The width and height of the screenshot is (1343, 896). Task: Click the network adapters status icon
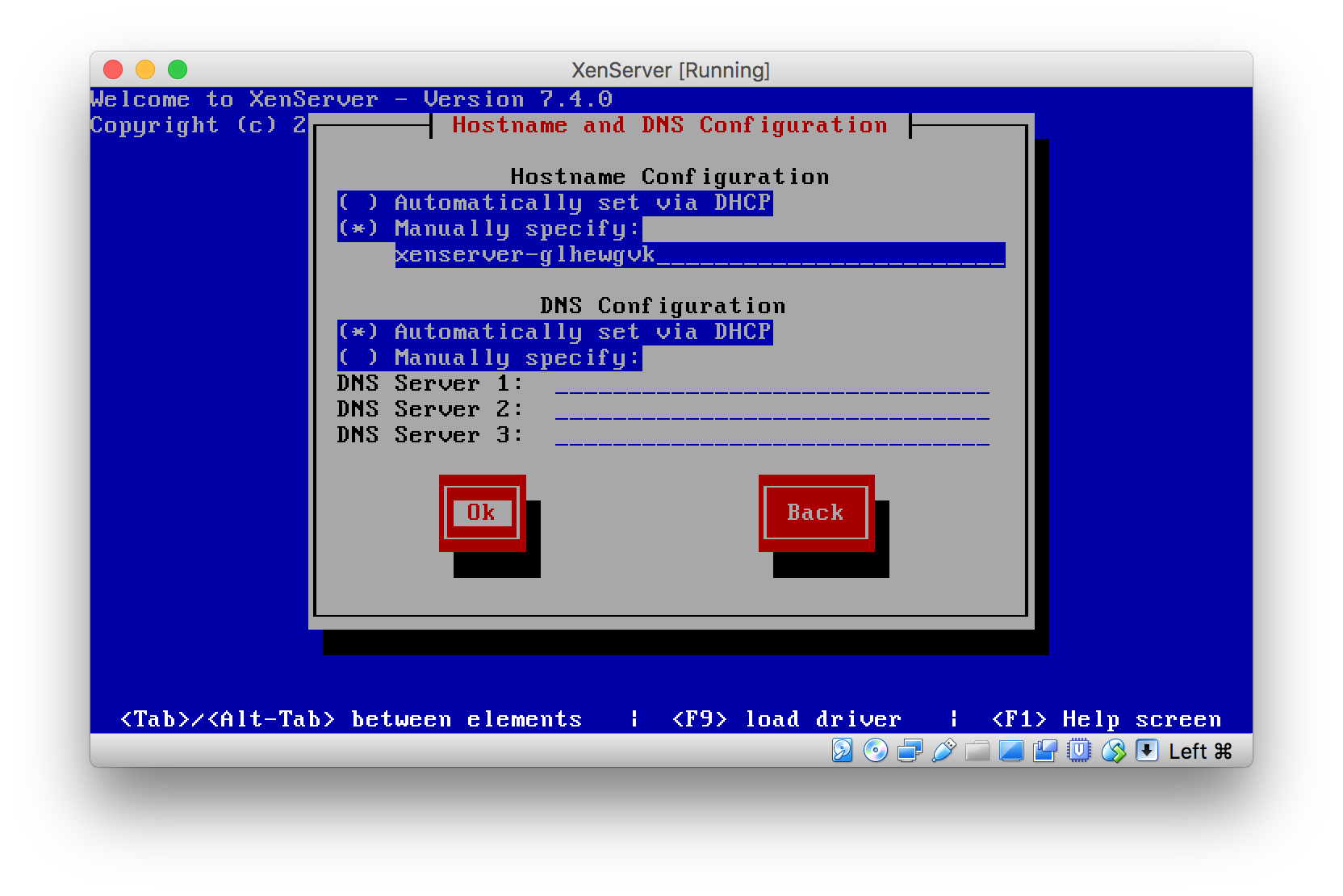(910, 751)
